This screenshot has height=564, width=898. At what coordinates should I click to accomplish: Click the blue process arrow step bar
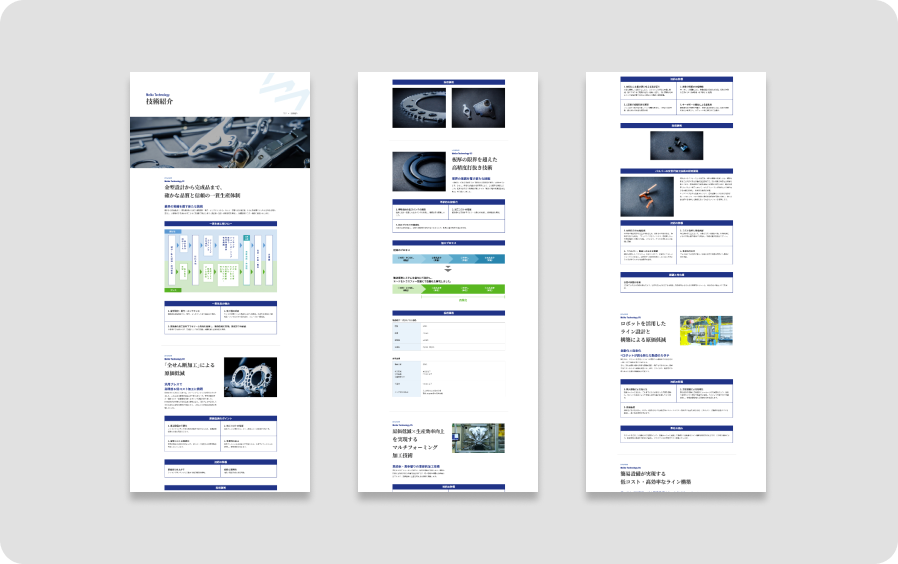448,259
